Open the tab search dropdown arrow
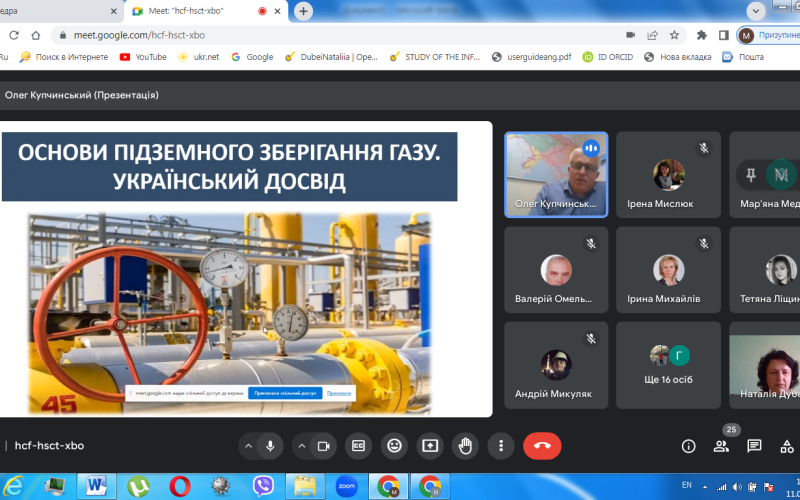Viewport: 800px width, 500px height. (x=756, y=11)
